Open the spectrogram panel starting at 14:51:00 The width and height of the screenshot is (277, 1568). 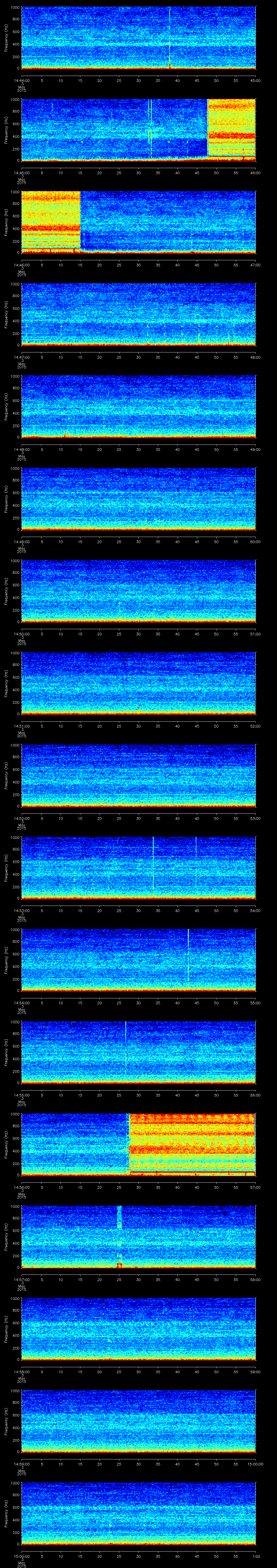[138, 683]
